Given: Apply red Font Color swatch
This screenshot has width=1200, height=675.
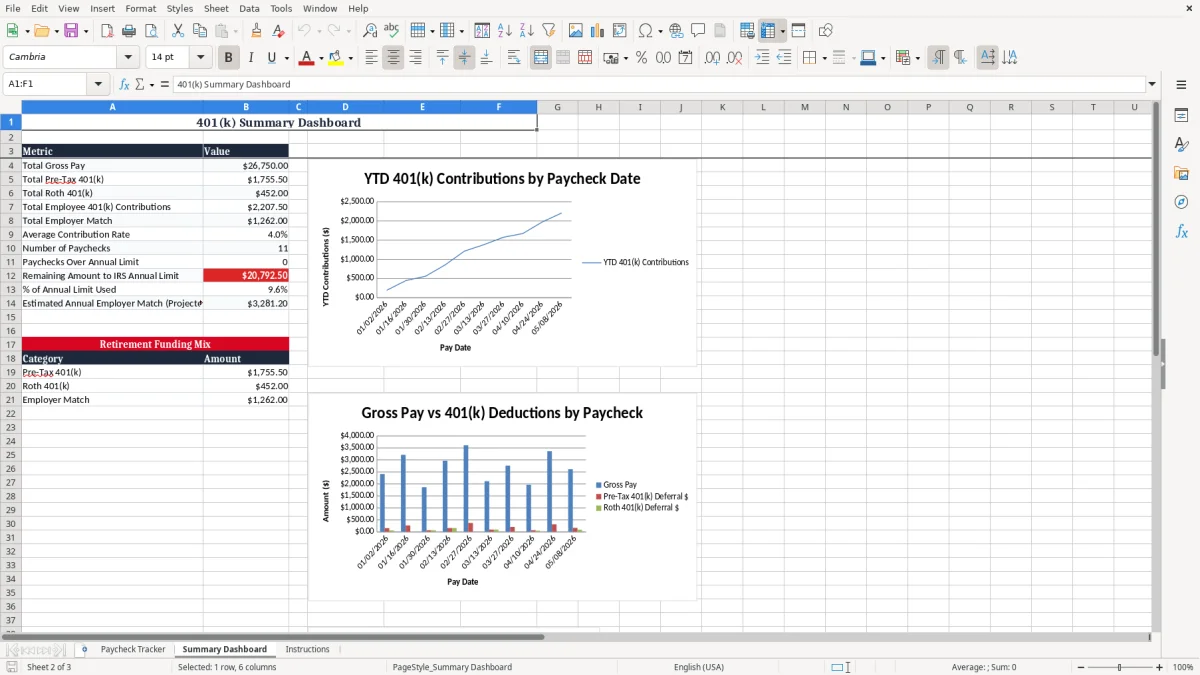Looking at the screenshot, I should click(306, 58).
